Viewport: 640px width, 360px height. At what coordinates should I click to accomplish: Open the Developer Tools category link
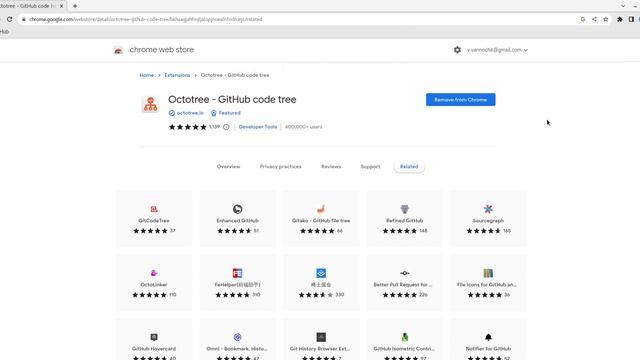tap(258, 127)
